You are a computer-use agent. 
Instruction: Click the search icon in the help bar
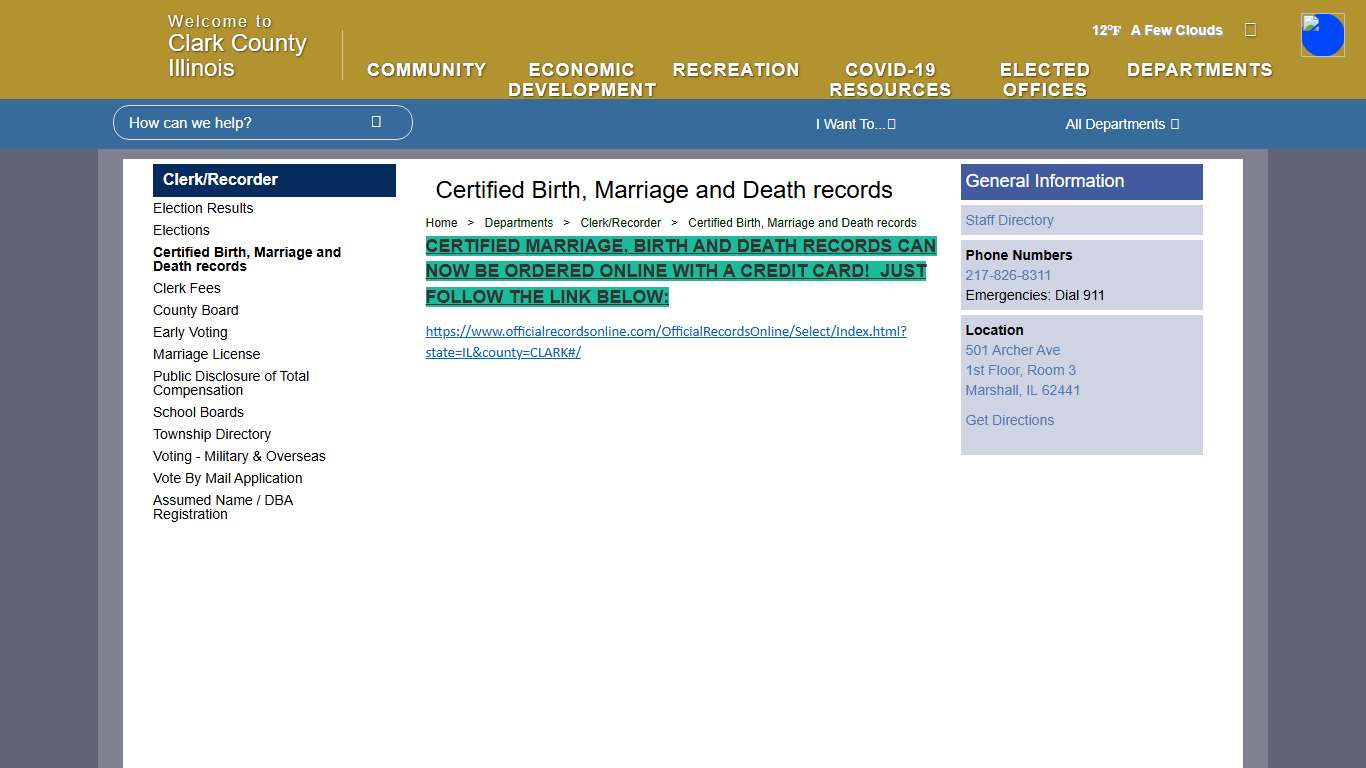(376, 121)
